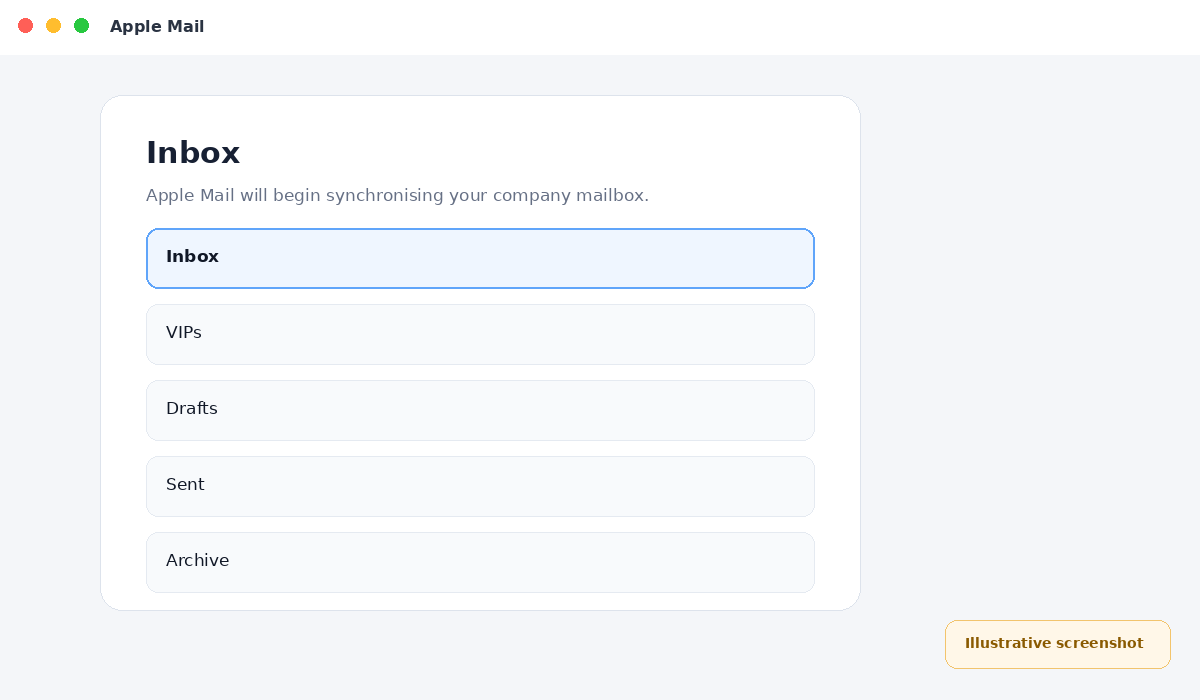This screenshot has height=700, width=1200.
Task: Open the VIPs mailbox
Action: 480,334
